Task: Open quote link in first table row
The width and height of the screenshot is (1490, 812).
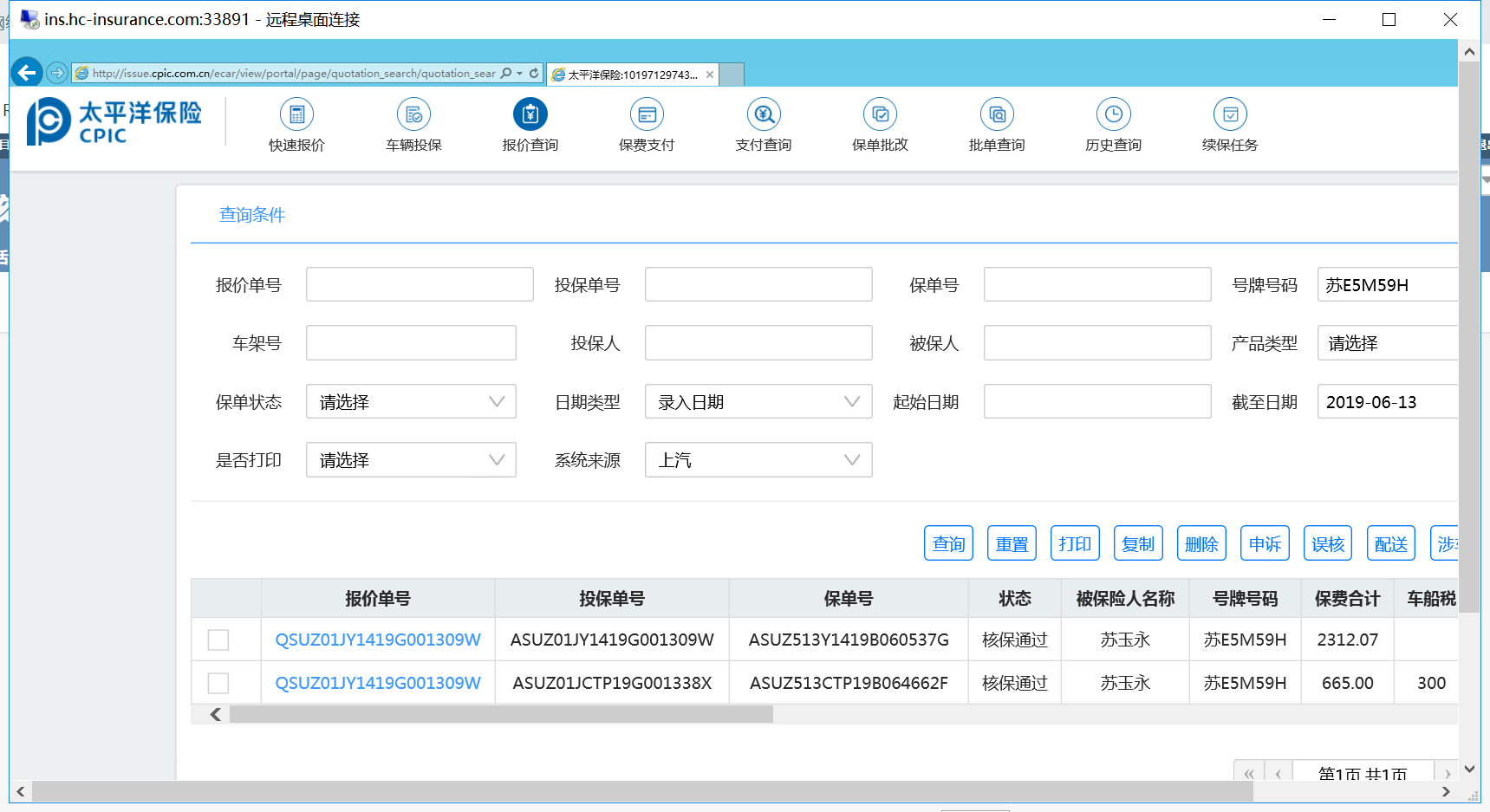Action: [377, 640]
